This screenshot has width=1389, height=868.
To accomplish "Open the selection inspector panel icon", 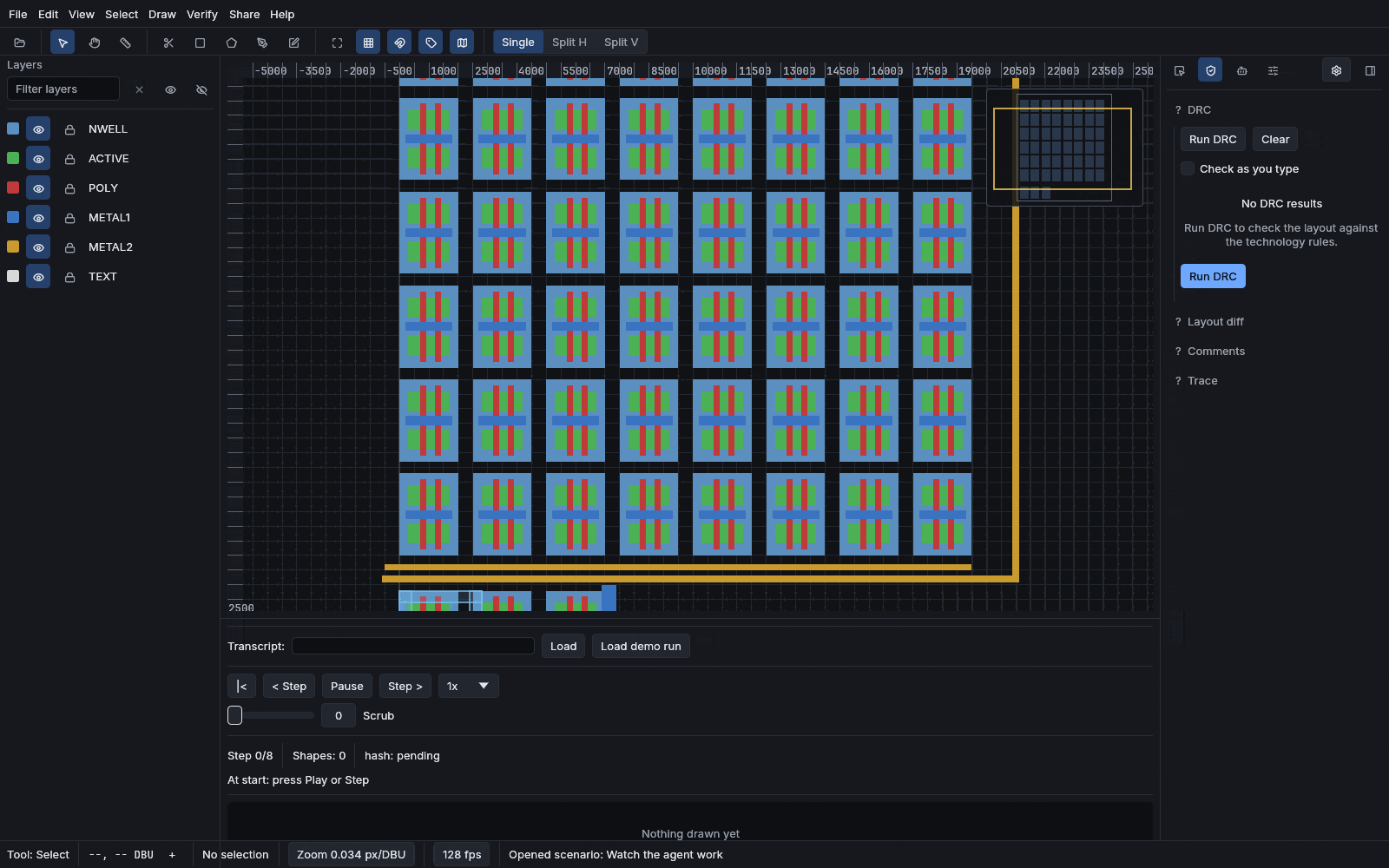I will point(1179,70).
